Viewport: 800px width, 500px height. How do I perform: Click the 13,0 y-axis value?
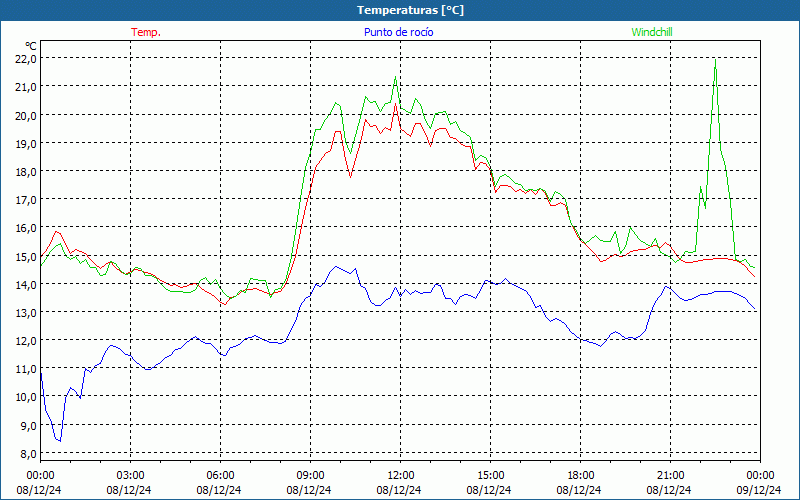tap(26, 312)
